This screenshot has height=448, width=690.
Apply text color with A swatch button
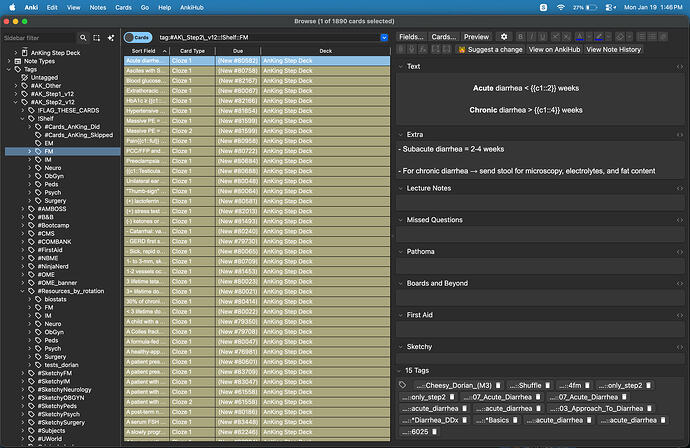tap(580, 37)
